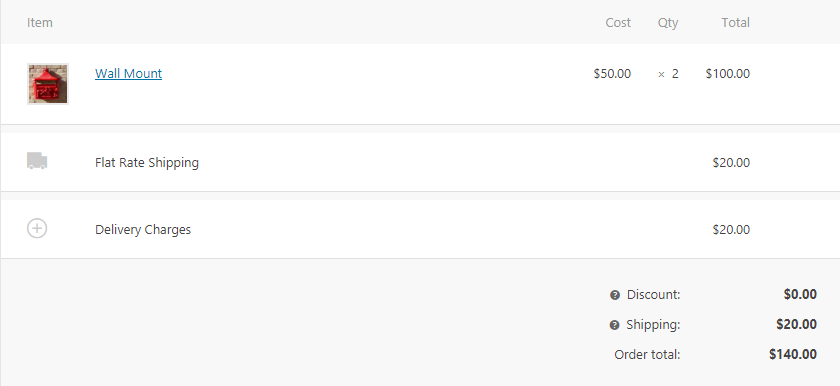This screenshot has height=386, width=840.
Task: Click the Total column header
Action: click(x=736, y=22)
